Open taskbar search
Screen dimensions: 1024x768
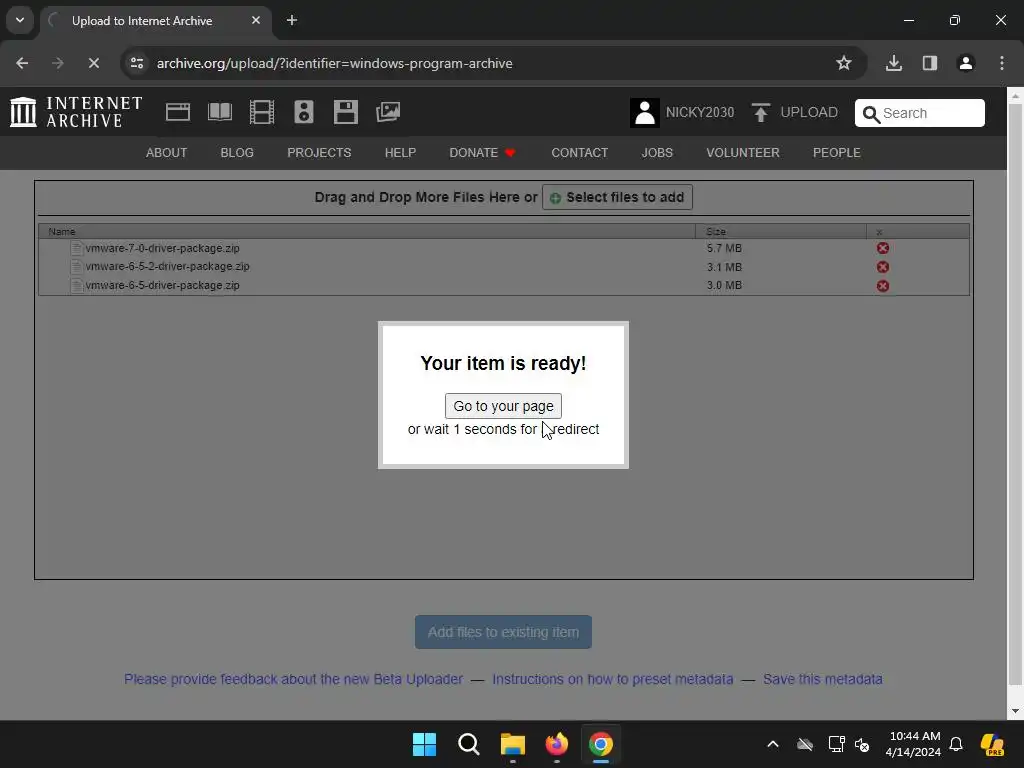468,744
